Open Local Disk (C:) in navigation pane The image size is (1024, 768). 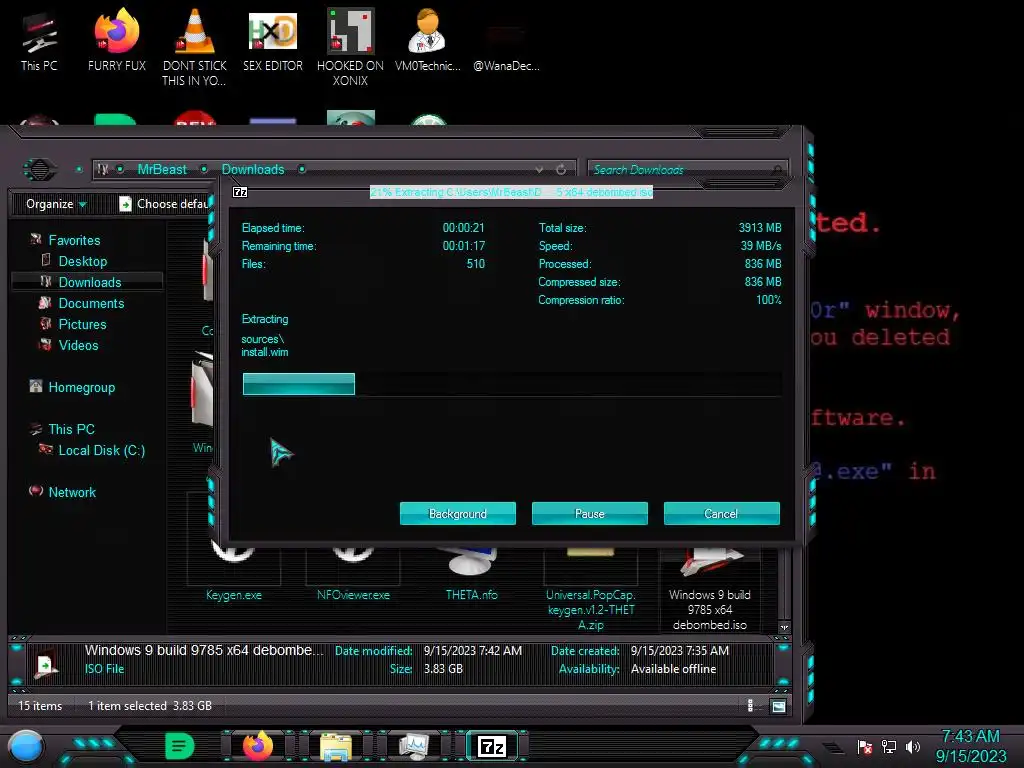coord(101,450)
